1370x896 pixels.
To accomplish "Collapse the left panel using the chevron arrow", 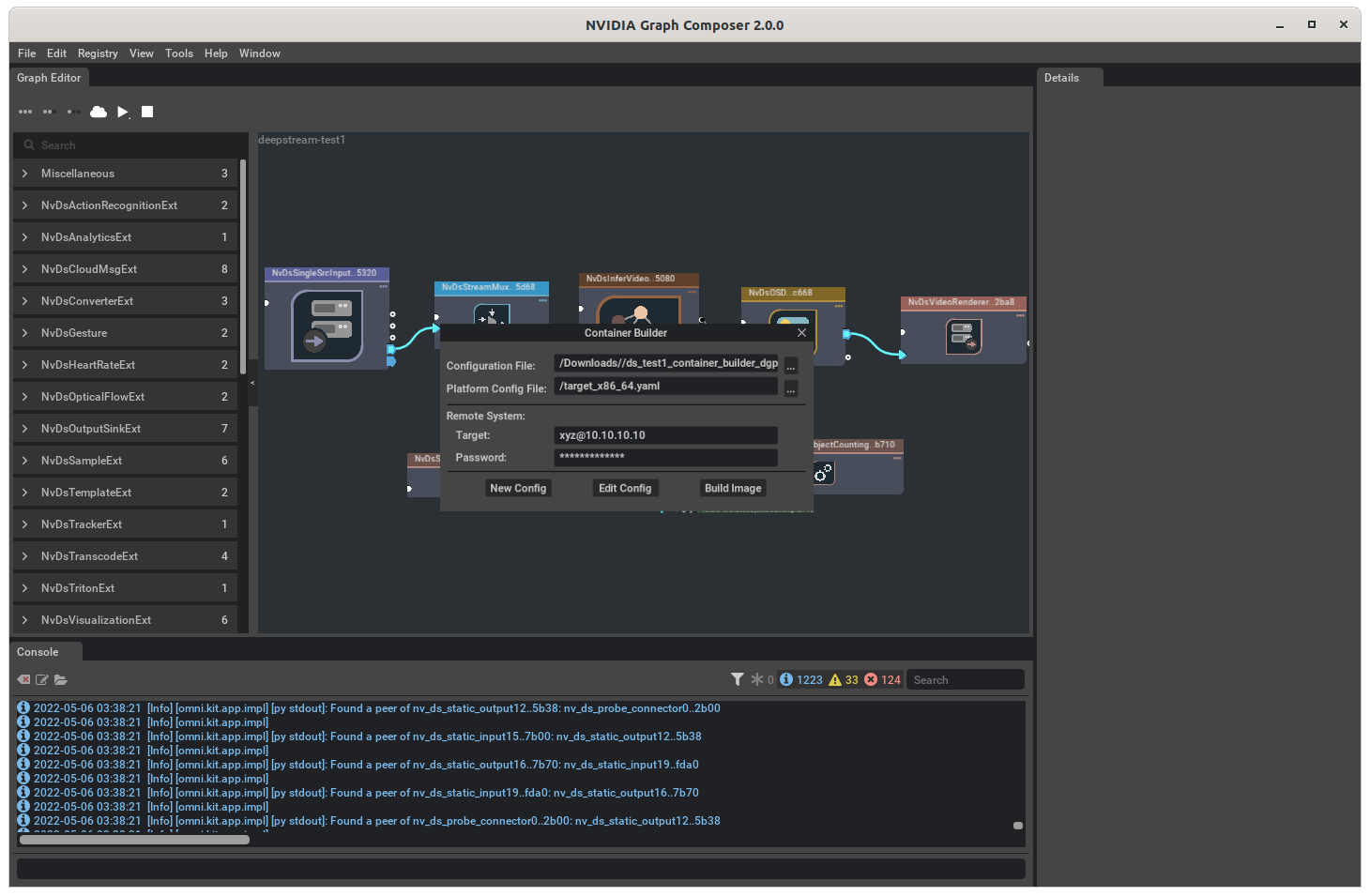I will click(251, 383).
